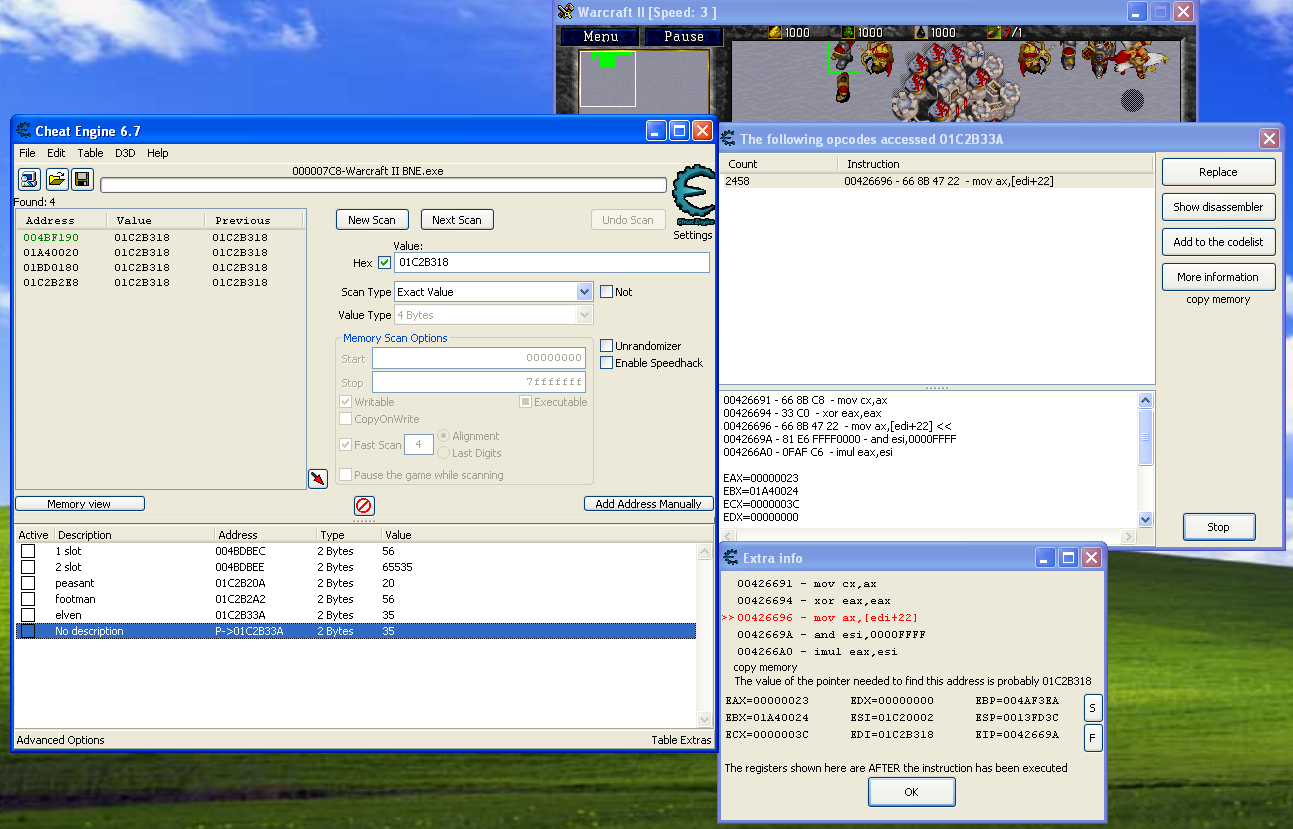Click the floppy disk save icon
The height and width of the screenshot is (829, 1293).
point(82,179)
